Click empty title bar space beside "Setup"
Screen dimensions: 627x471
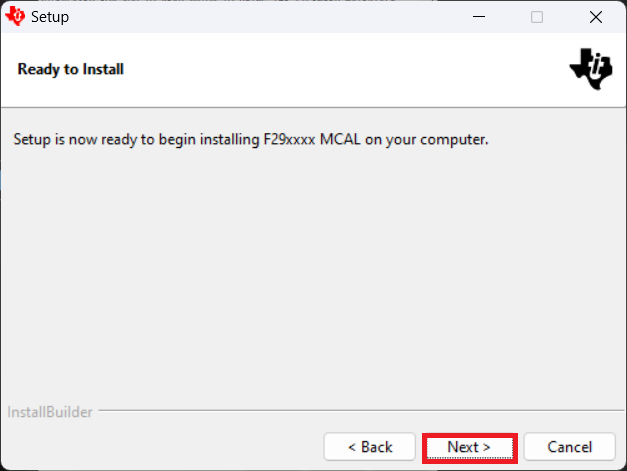point(250,17)
